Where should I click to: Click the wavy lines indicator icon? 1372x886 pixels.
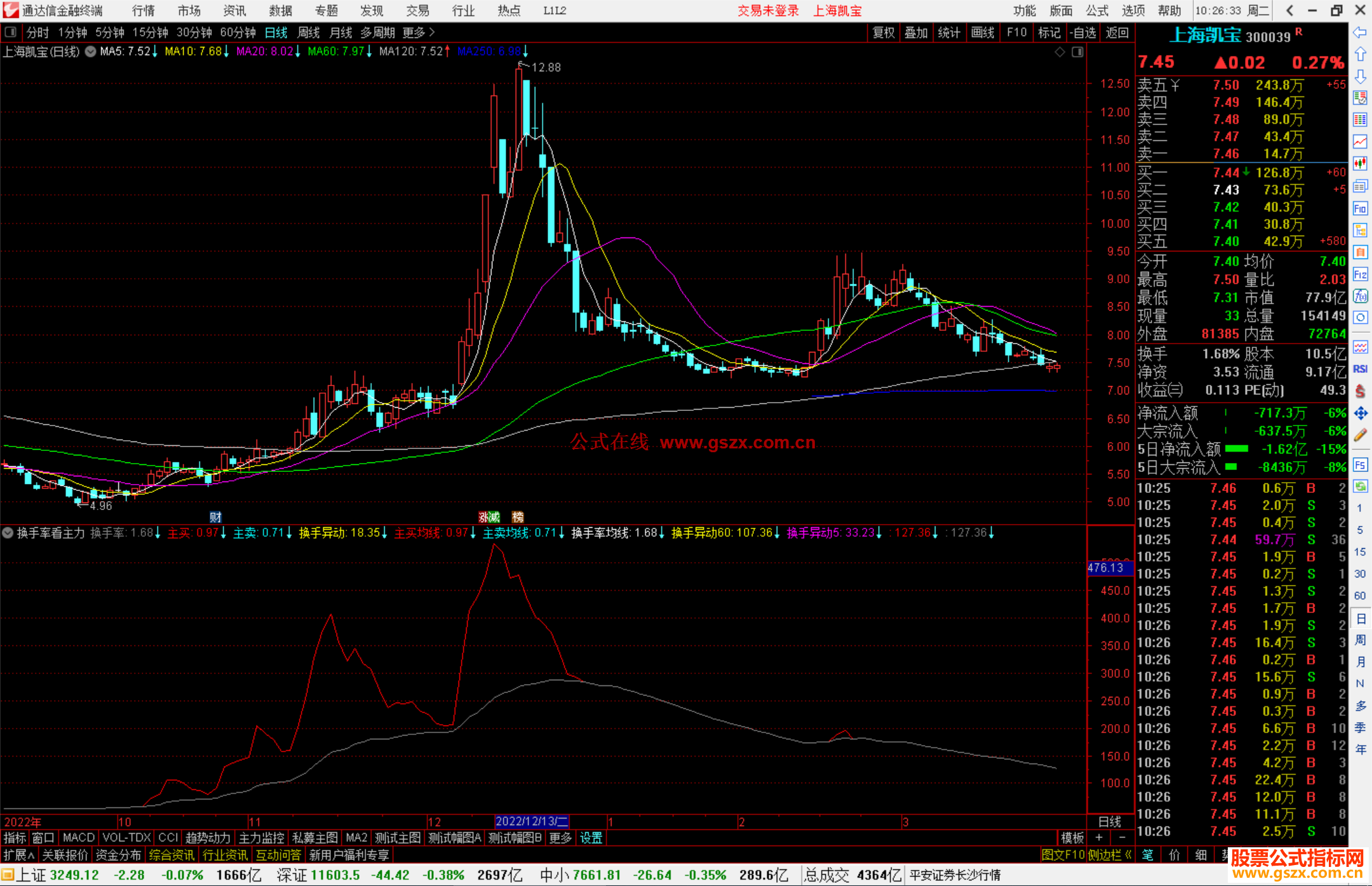click(1360, 347)
